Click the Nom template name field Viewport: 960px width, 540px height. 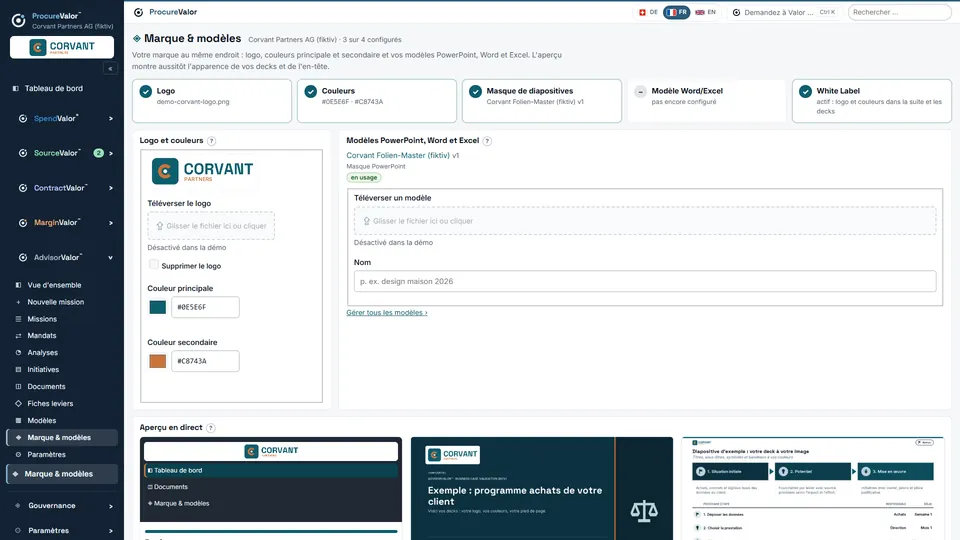[x=645, y=281]
